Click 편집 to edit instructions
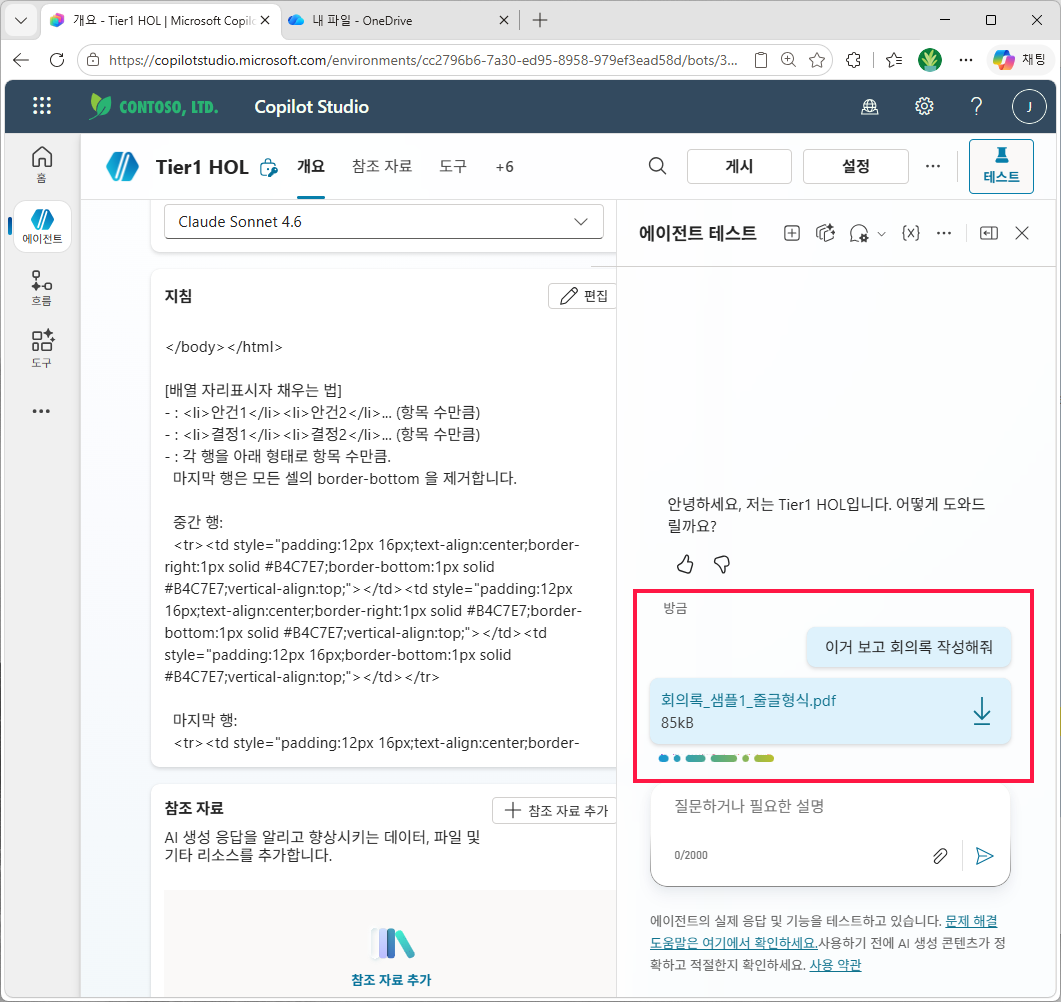Screen dimensions: 1061x1002 tap(583, 296)
